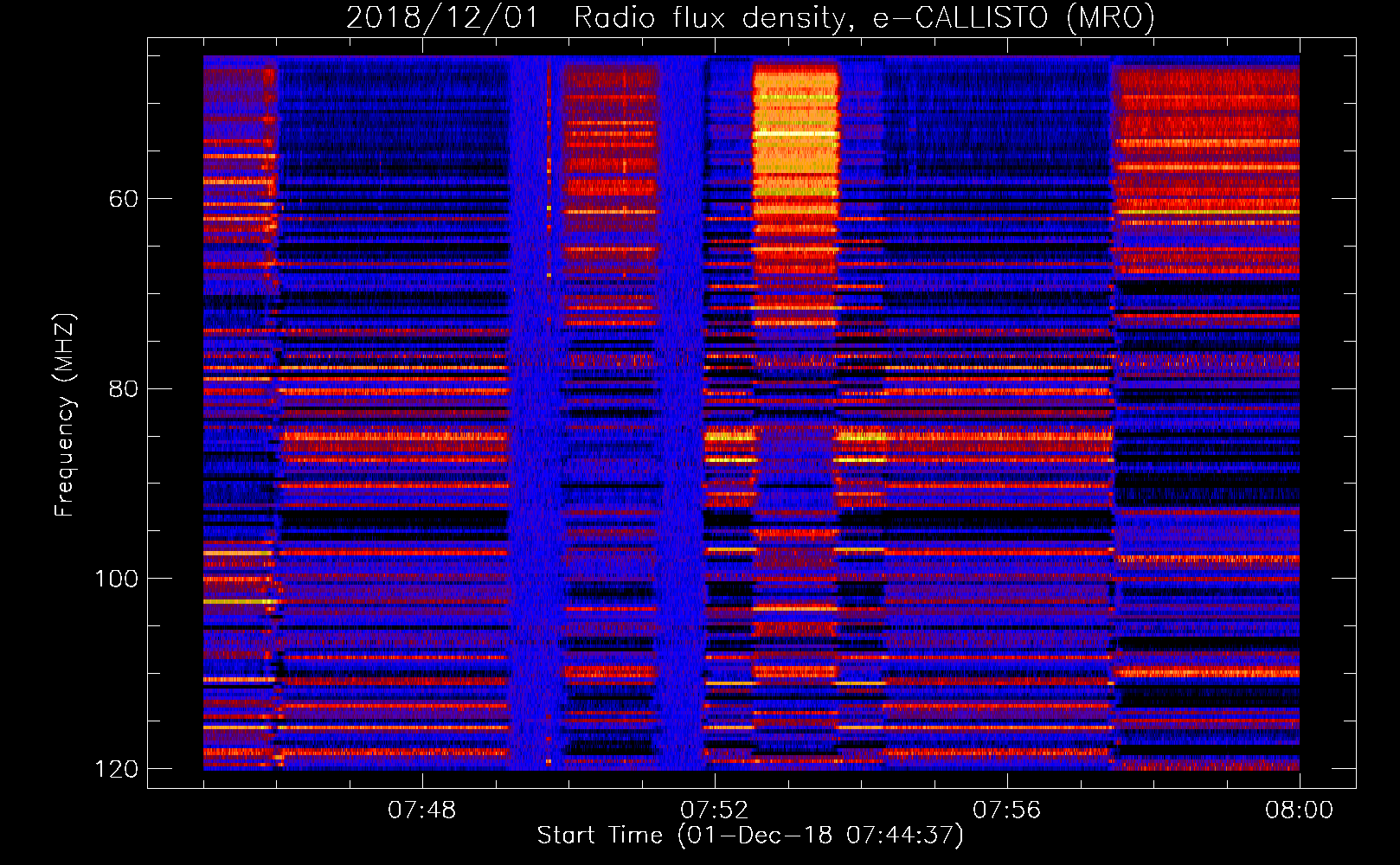
Task: Click the 120 frequency tick label
Action: tap(116, 769)
